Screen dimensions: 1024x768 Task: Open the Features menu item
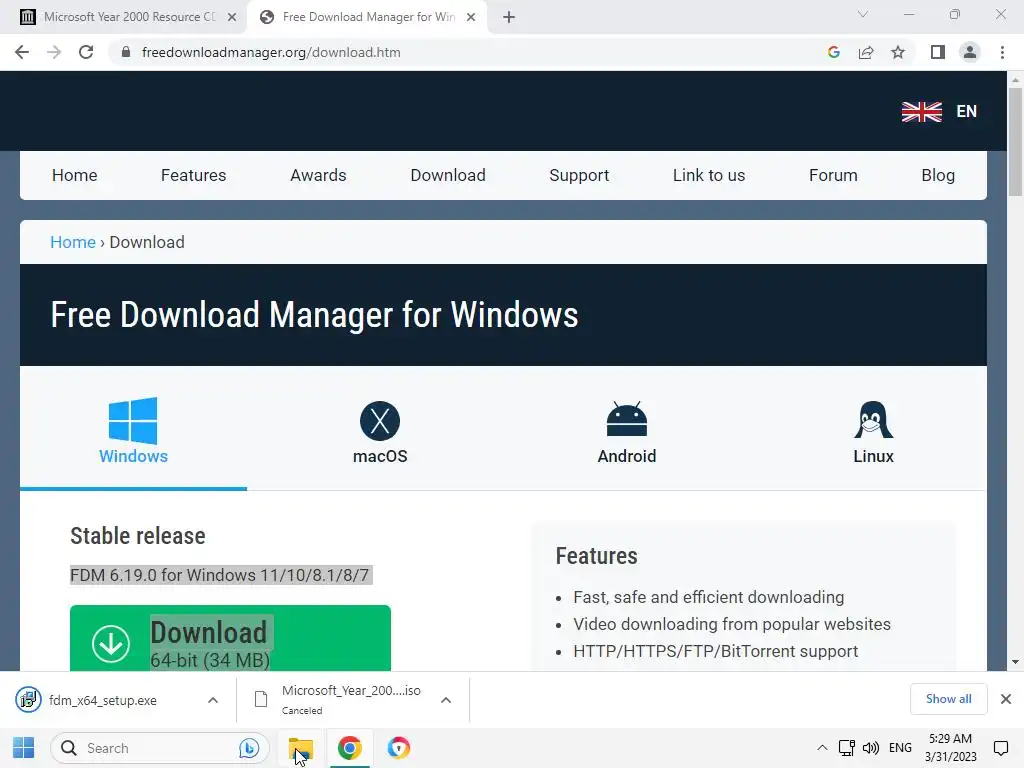193,175
